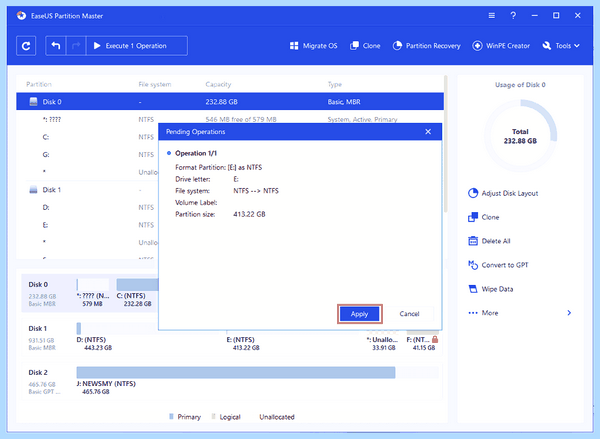
Task: Expand the Tools dropdown menu
Action: click(561, 46)
